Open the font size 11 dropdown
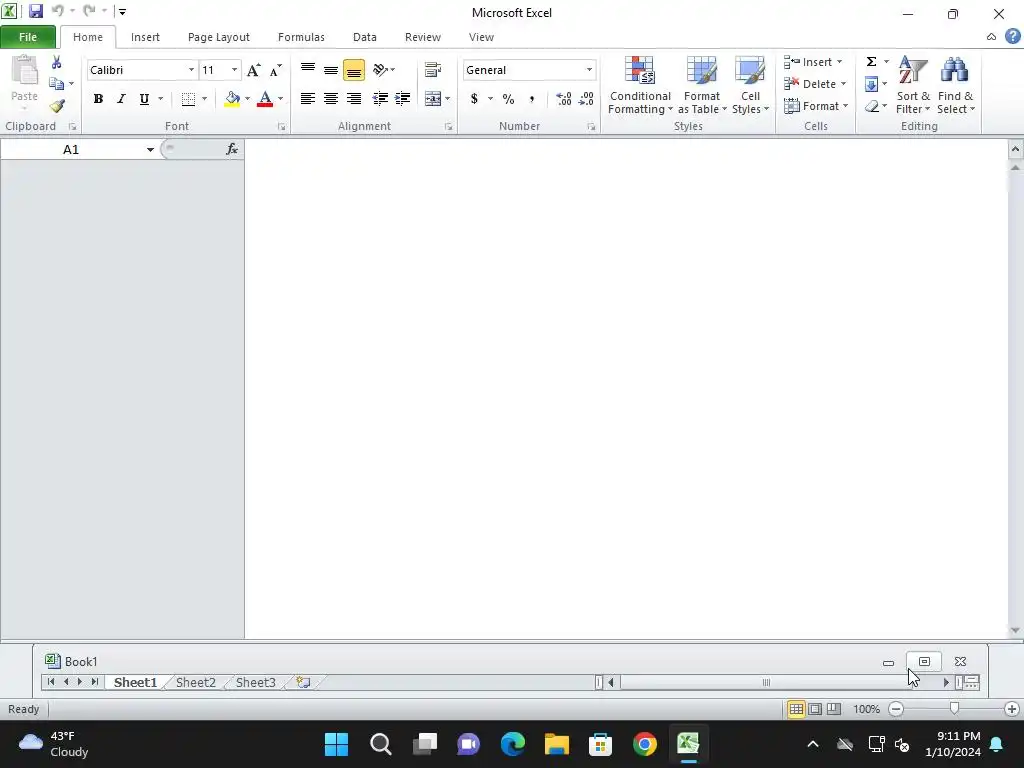The height and width of the screenshot is (768, 1024). tap(234, 70)
